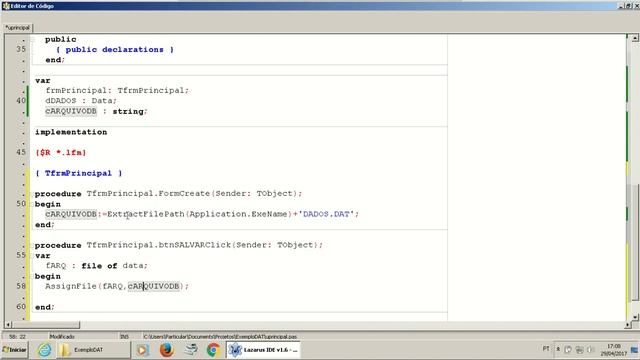Click the 'DADOS.DAT' string literal
640x360 pixels.
tap(326, 214)
